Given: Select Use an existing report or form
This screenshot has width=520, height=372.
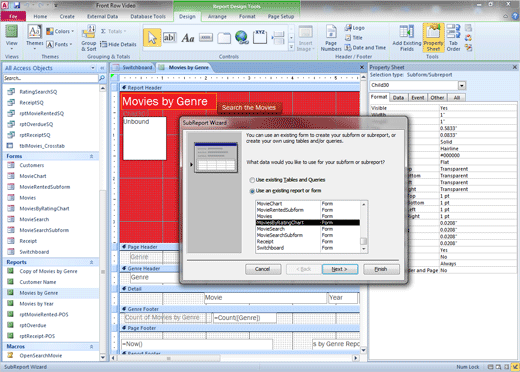Looking at the screenshot, I should click(285, 191).
